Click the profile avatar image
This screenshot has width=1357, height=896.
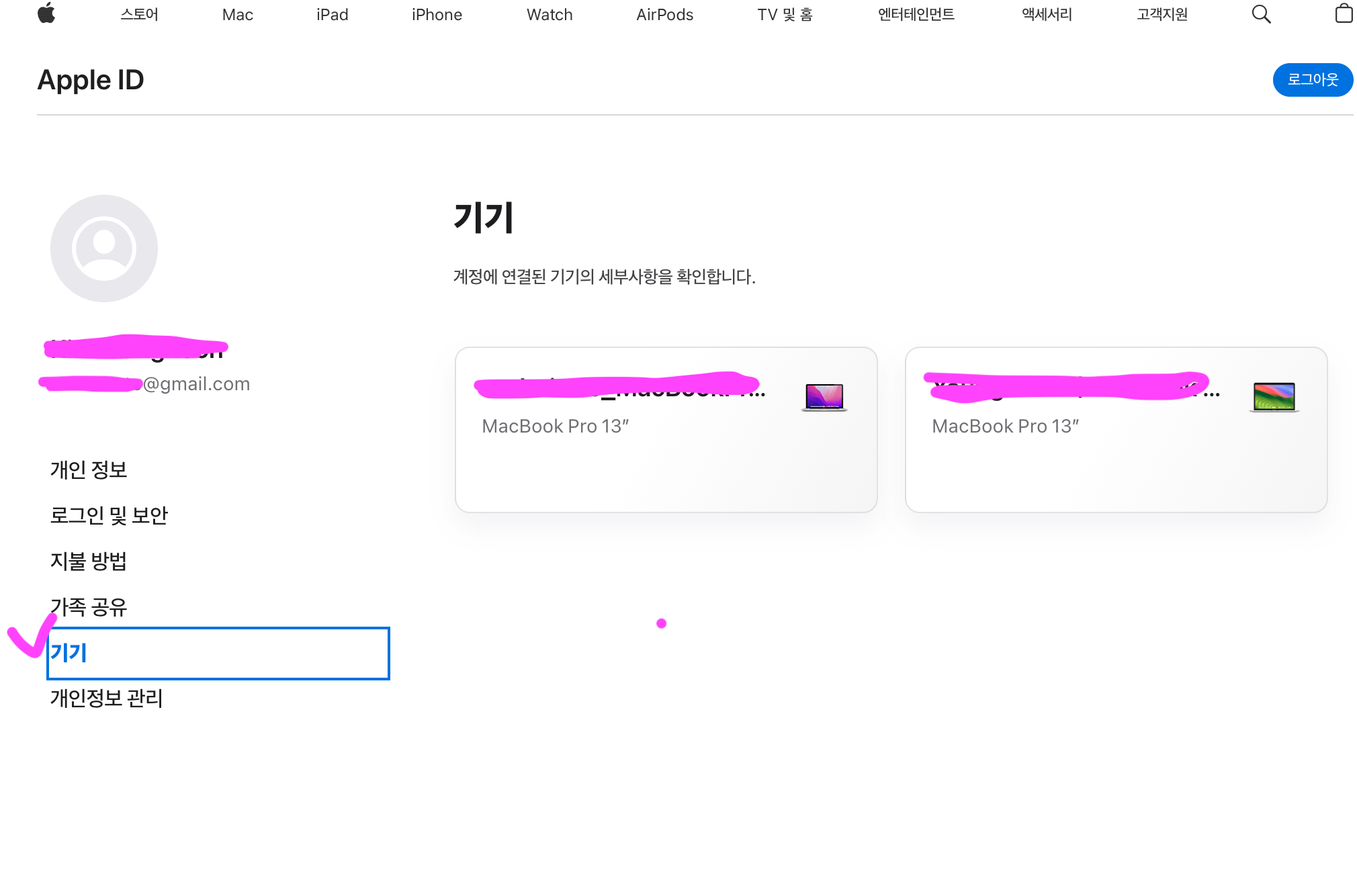(104, 249)
